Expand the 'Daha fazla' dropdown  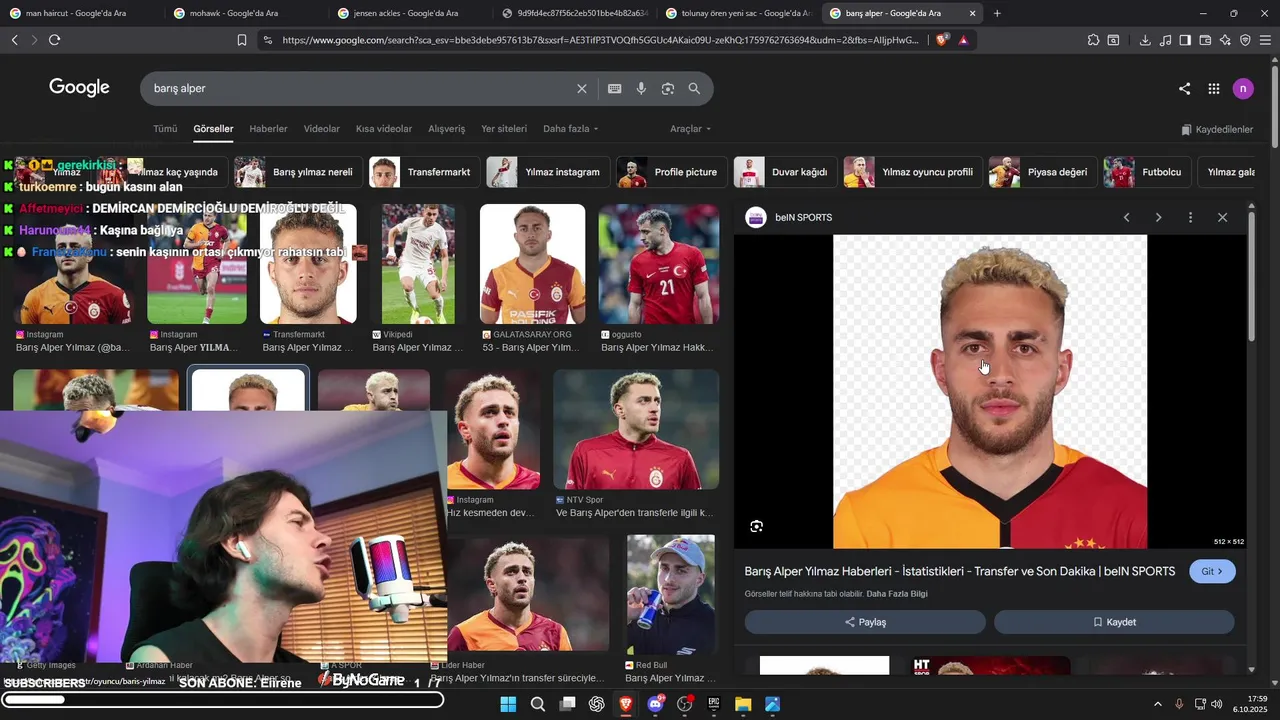click(571, 129)
